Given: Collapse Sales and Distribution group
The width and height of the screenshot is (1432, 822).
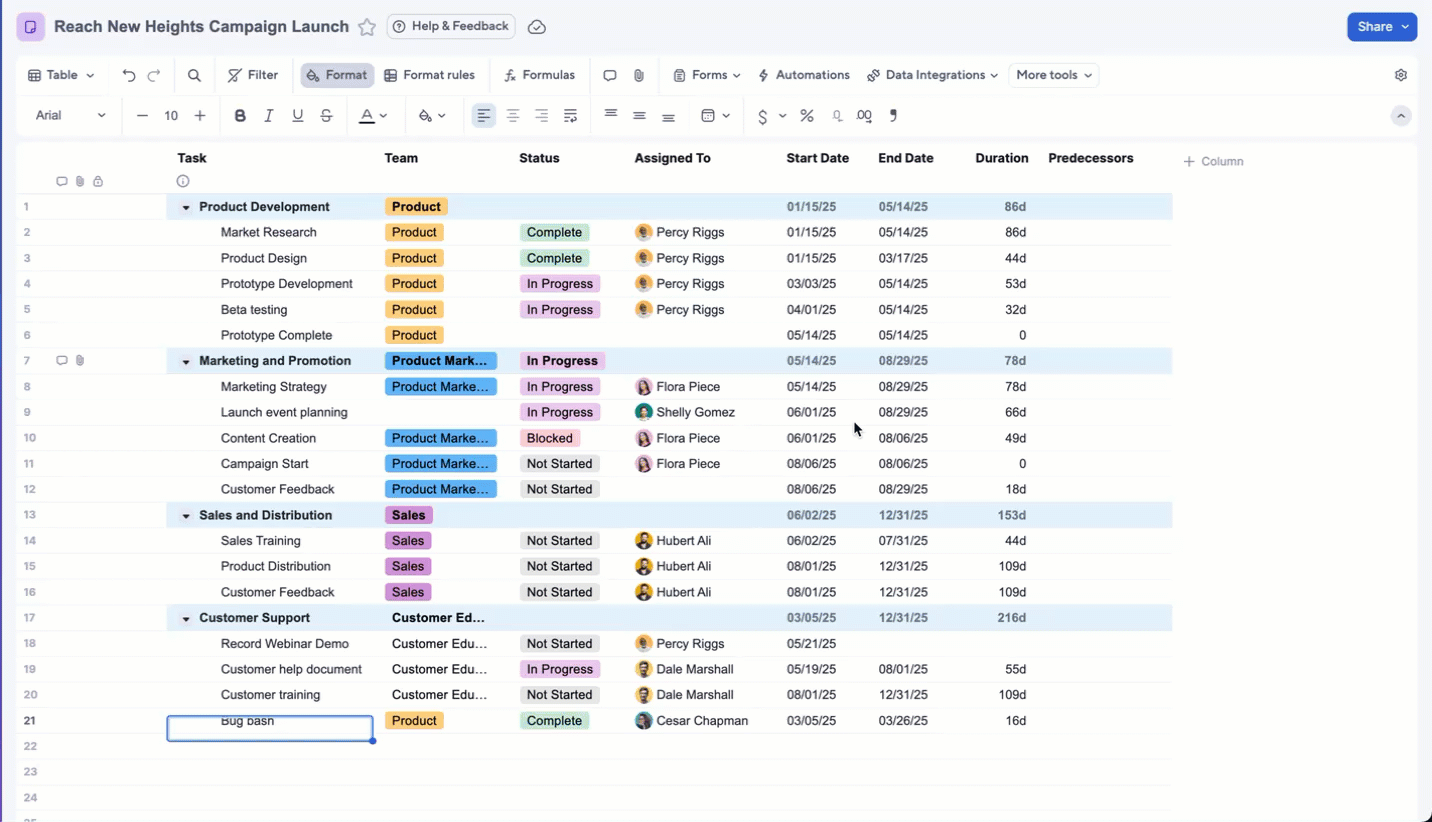Looking at the screenshot, I should pos(186,516).
